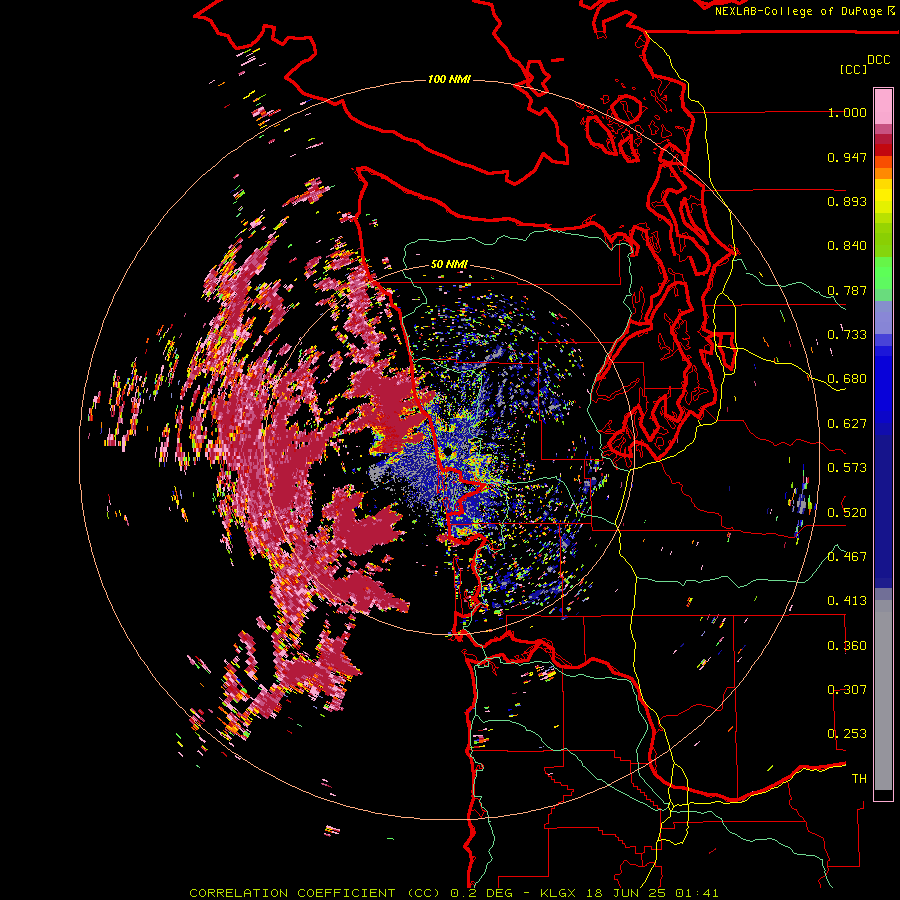Click the 18 JUN 25 date text
The image size is (900, 900).
click(627, 893)
